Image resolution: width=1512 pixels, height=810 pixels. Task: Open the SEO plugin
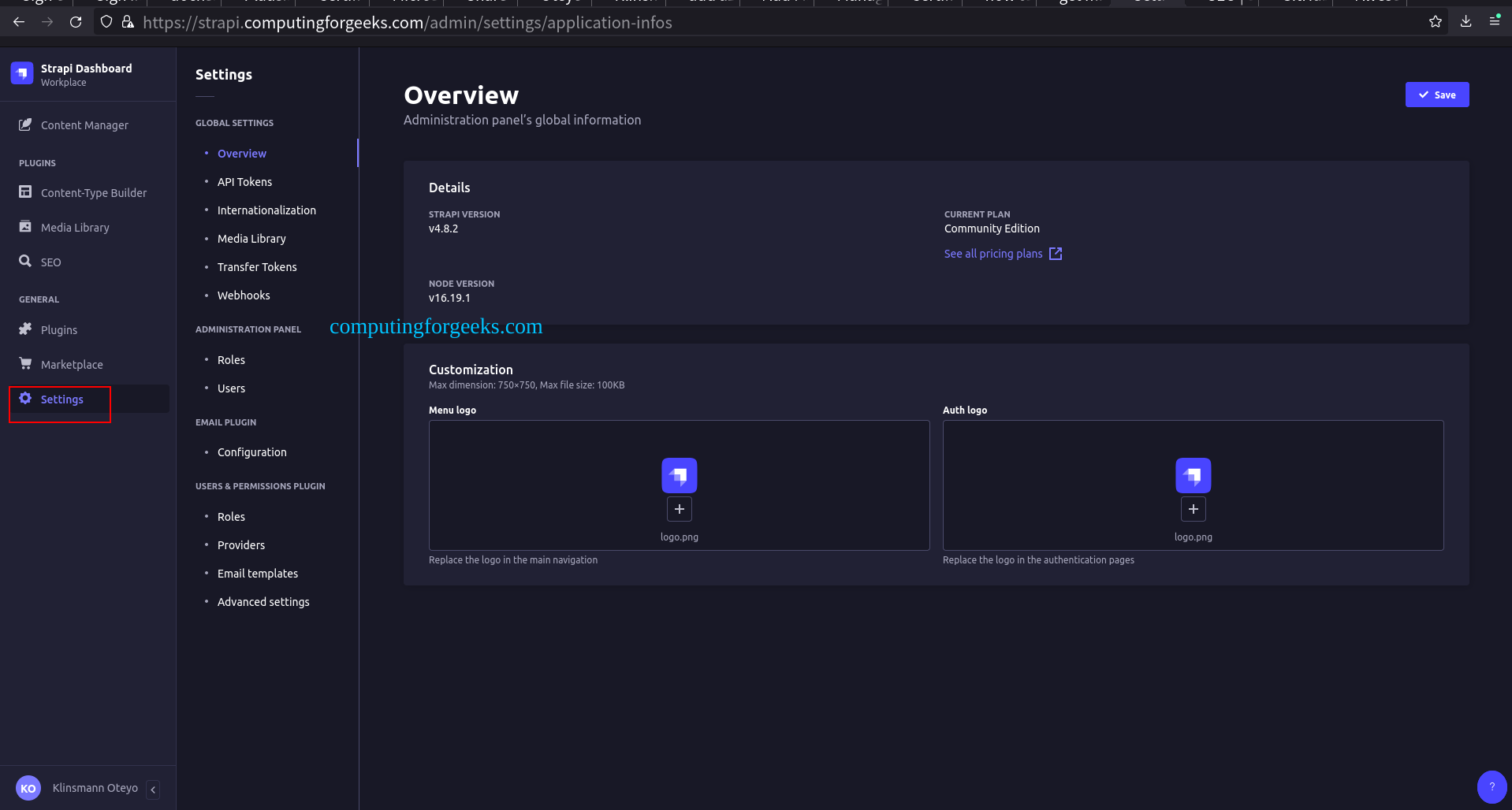coord(50,262)
